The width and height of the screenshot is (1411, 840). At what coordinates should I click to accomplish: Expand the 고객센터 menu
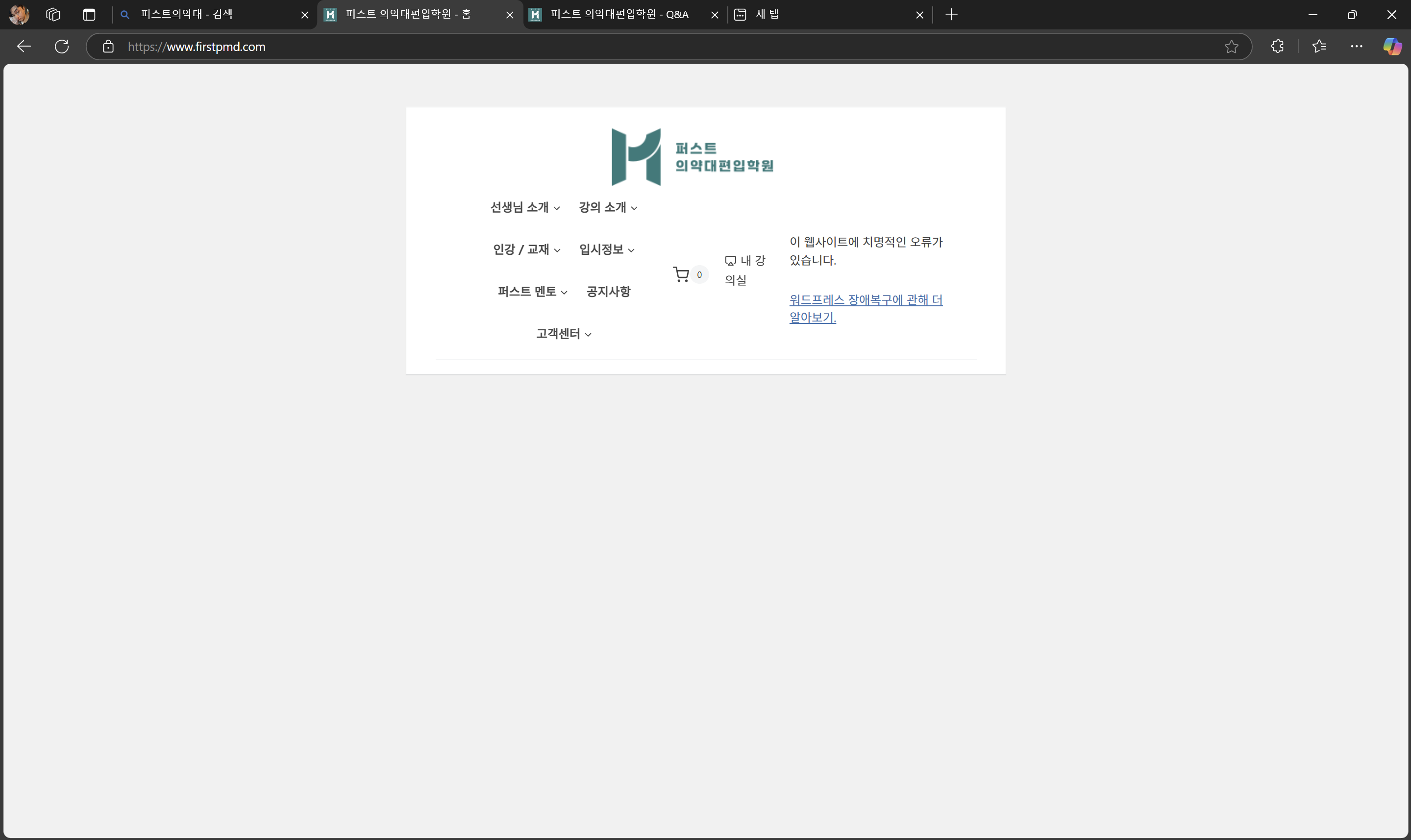(x=564, y=334)
